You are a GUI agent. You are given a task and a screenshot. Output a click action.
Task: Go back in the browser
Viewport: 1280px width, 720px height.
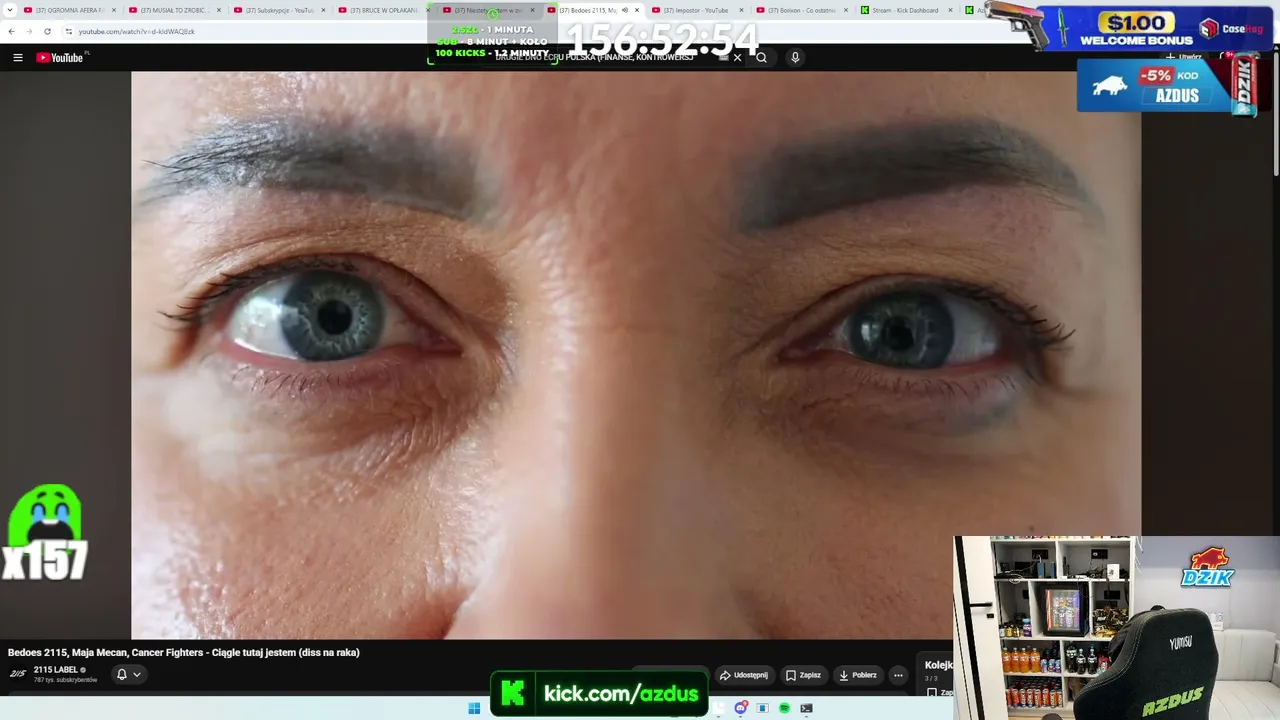pyautogui.click(x=11, y=31)
